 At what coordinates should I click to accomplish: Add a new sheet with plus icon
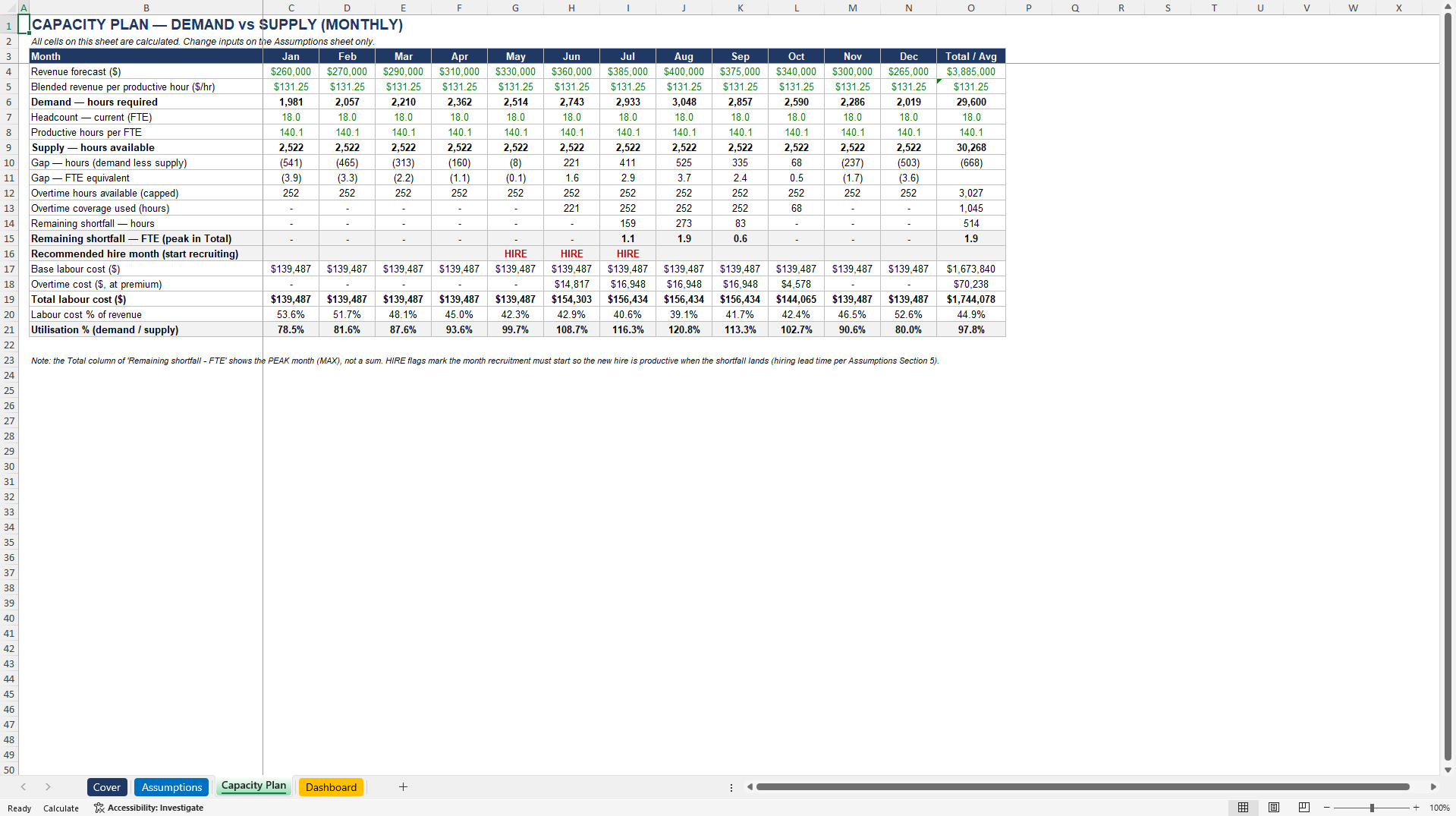click(x=403, y=787)
